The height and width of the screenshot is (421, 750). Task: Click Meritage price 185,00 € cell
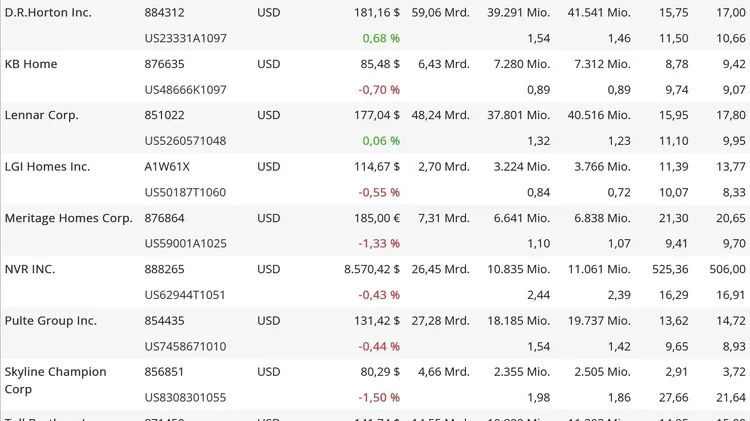pyautogui.click(x=377, y=218)
